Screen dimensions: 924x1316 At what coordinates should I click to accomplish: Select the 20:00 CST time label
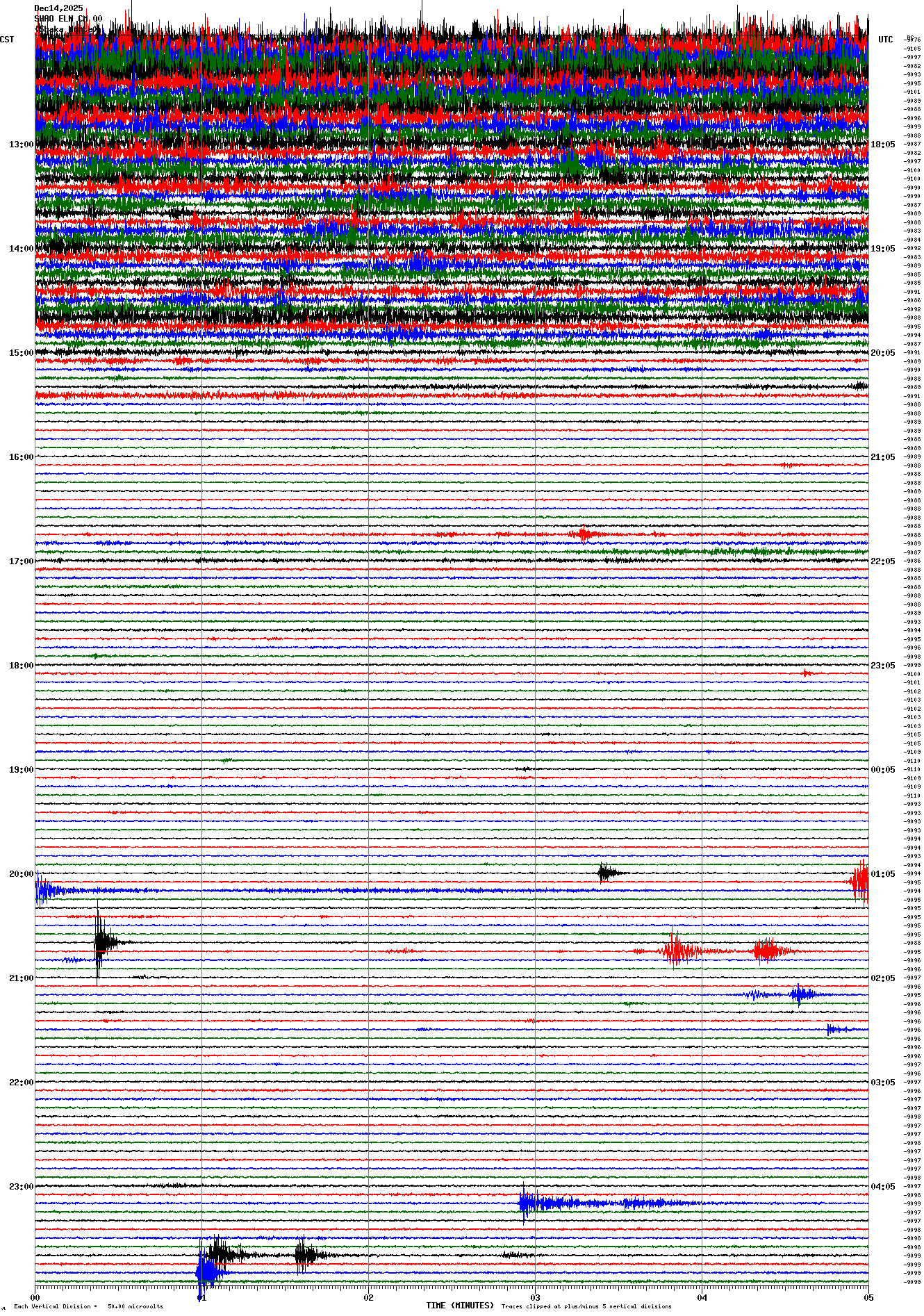(21, 874)
